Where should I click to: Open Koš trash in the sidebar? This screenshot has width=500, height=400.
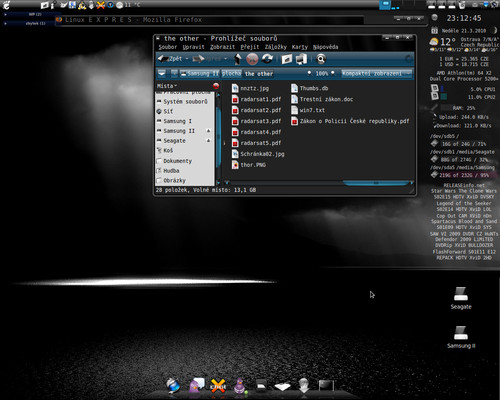pyautogui.click(x=185, y=150)
